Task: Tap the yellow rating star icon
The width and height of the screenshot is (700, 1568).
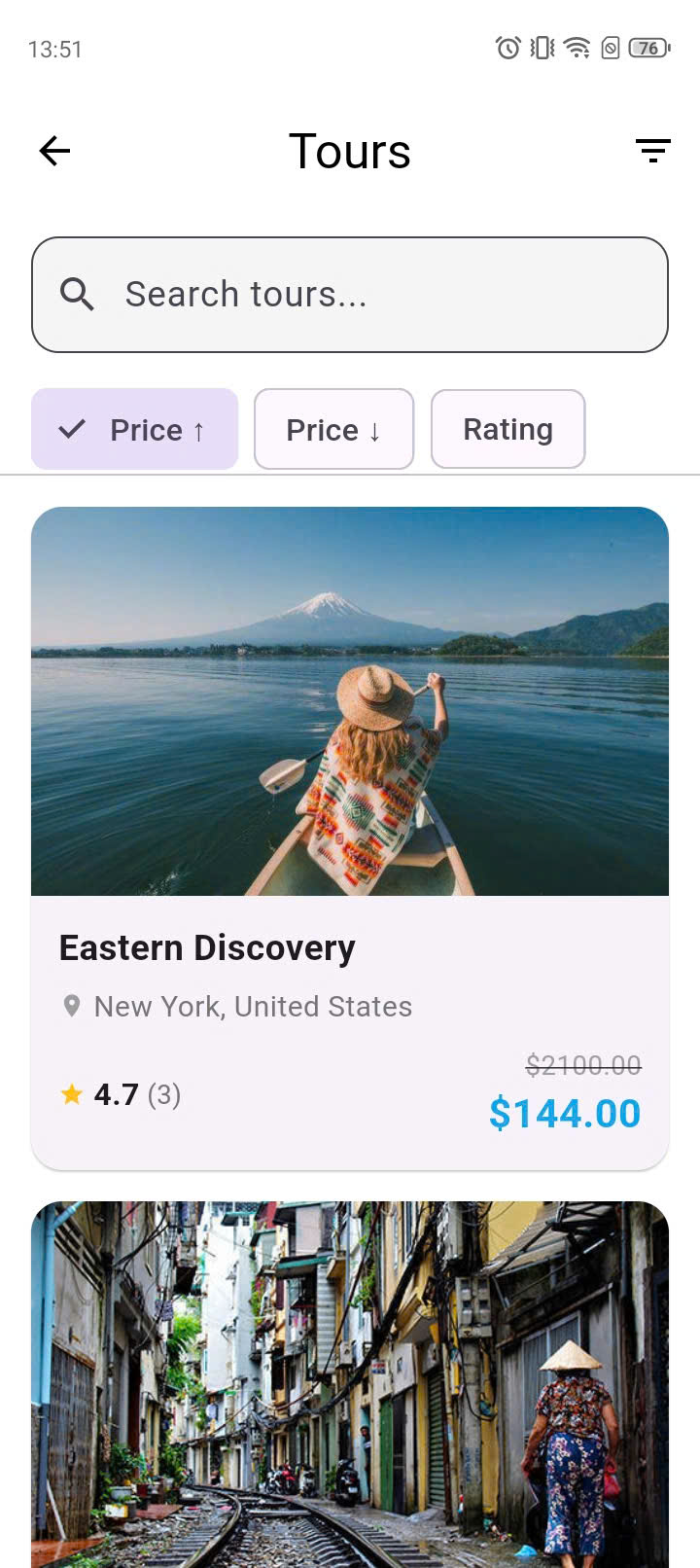Action: coord(71,1095)
